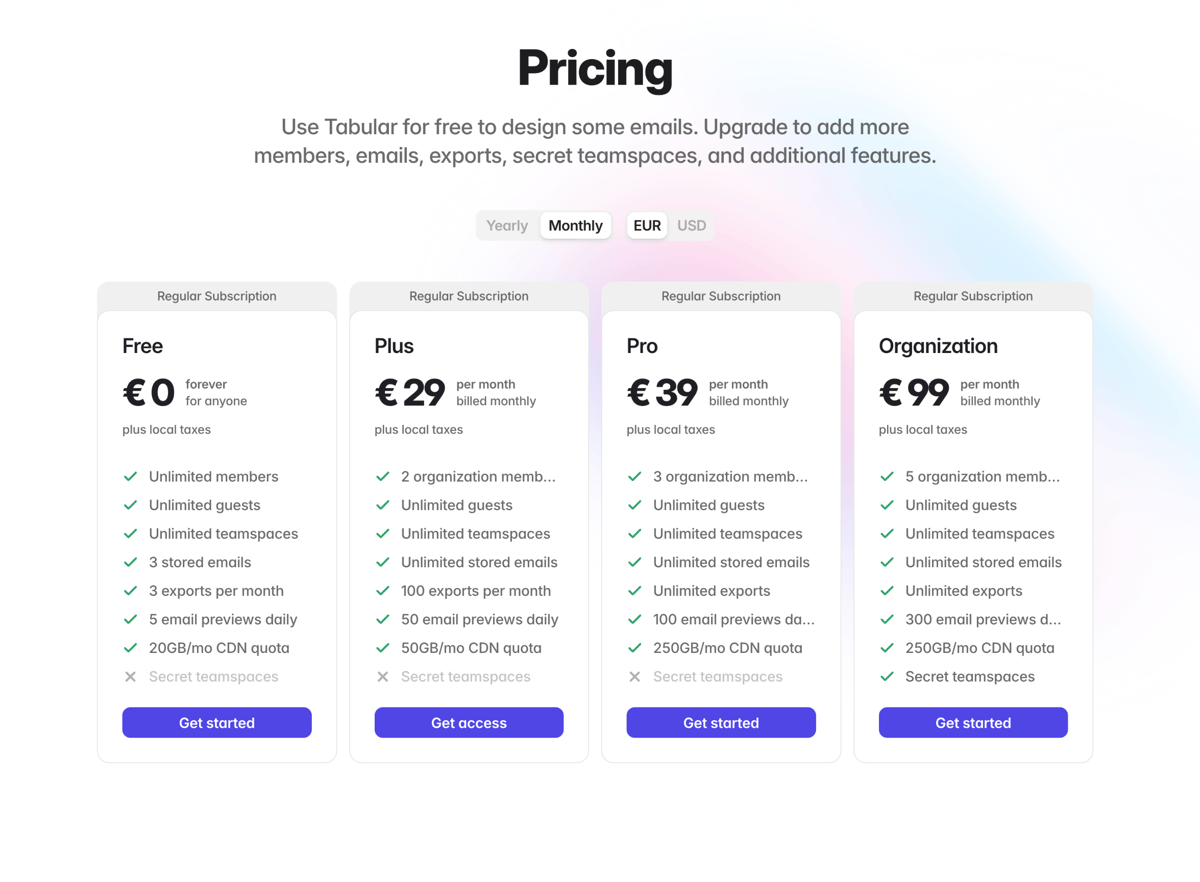Select USD as the currency
Viewport: 1200px width, 882px height.
coord(691,225)
